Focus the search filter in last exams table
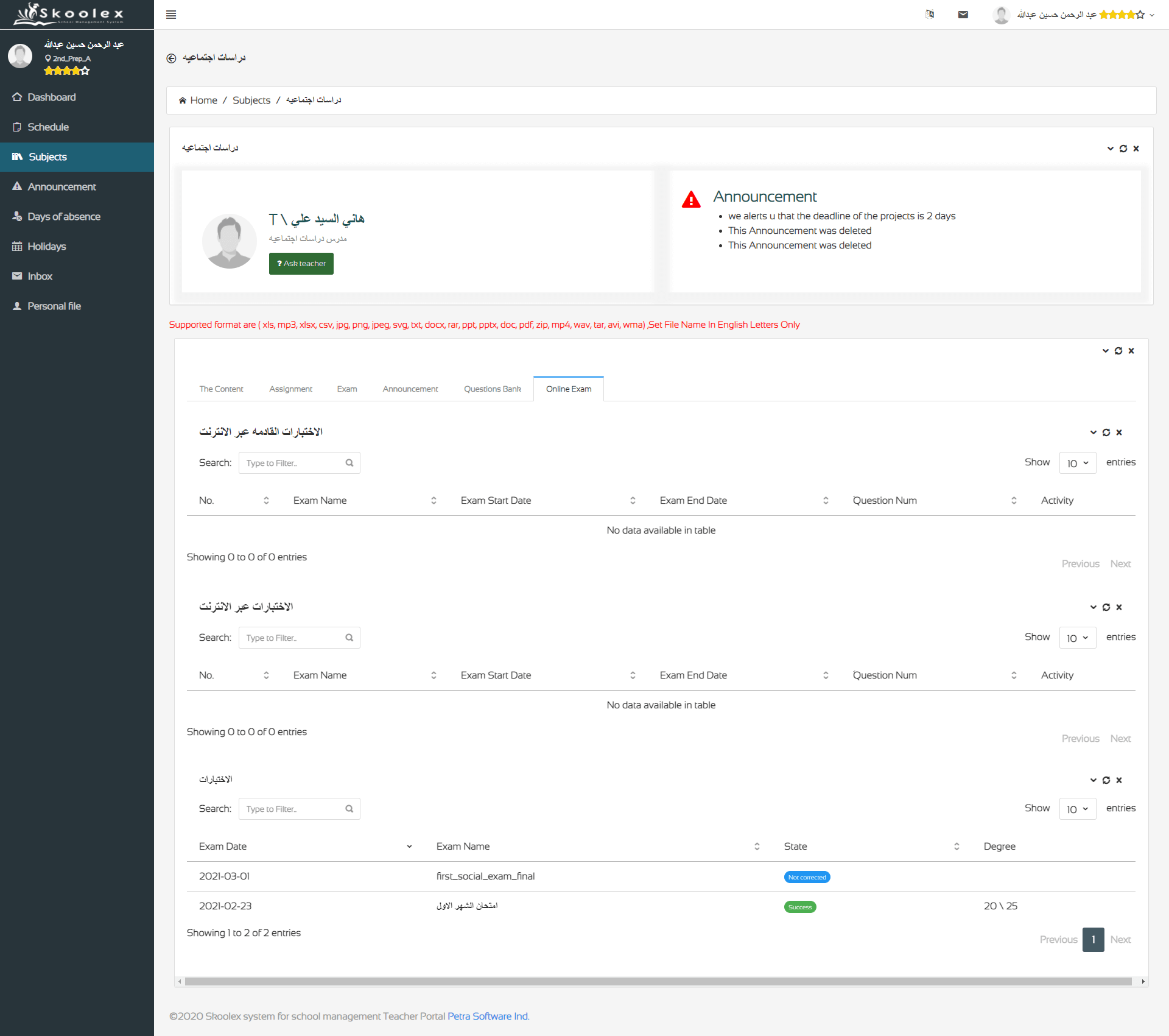 (299, 809)
